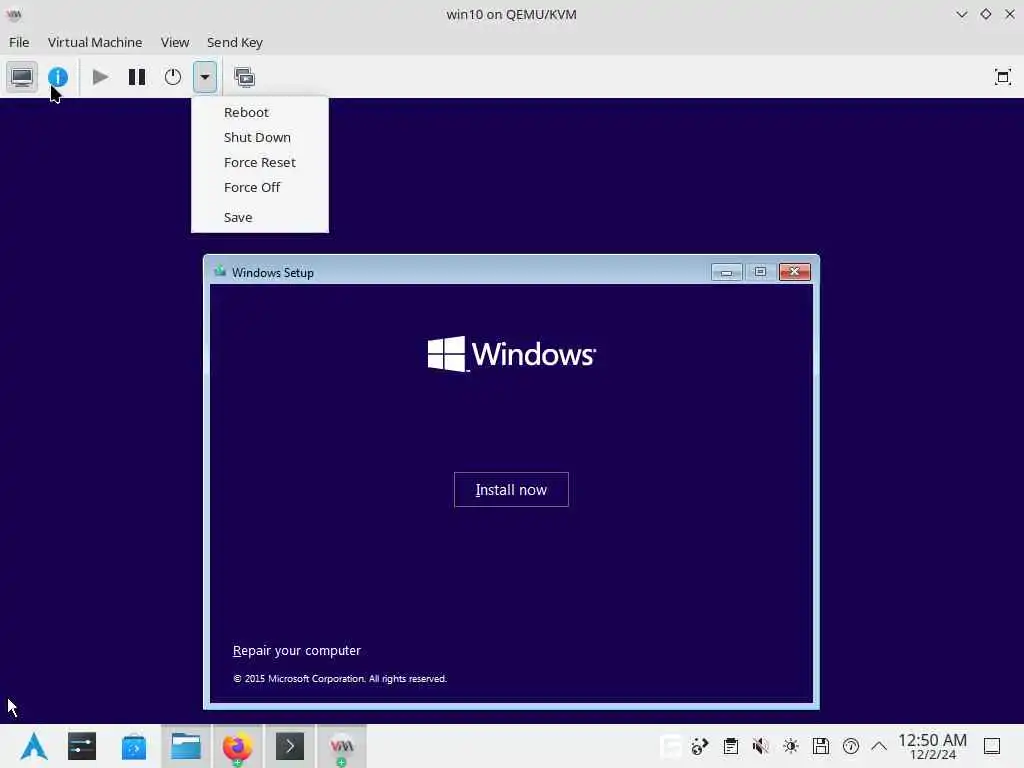
Task: Select Force Off option
Action: click(x=252, y=187)
